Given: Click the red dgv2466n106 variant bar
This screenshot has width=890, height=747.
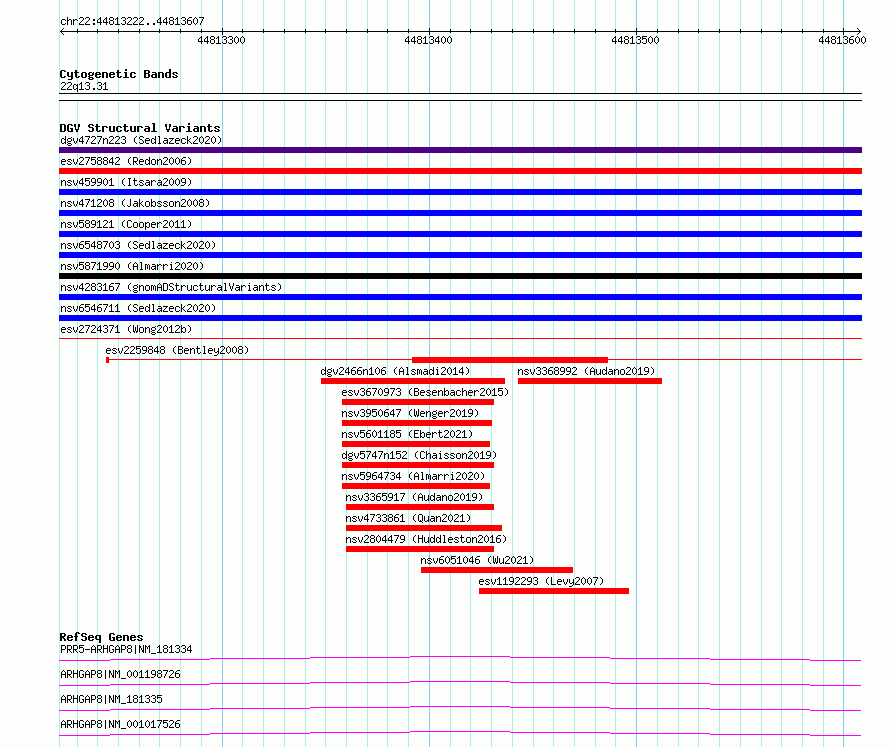Looking at the screenshot, I should tap(413, 381).
